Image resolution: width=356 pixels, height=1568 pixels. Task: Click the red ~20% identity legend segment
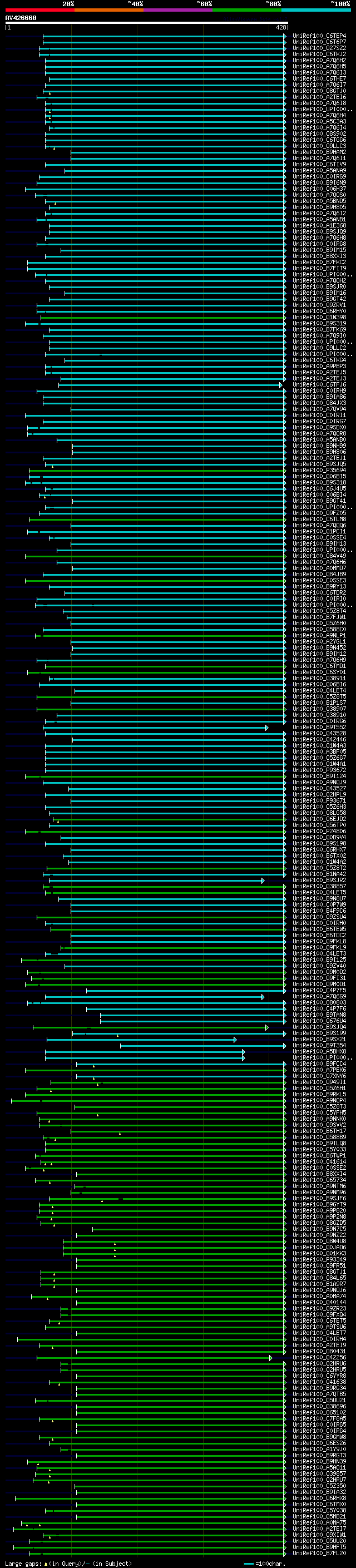(39, 10)
